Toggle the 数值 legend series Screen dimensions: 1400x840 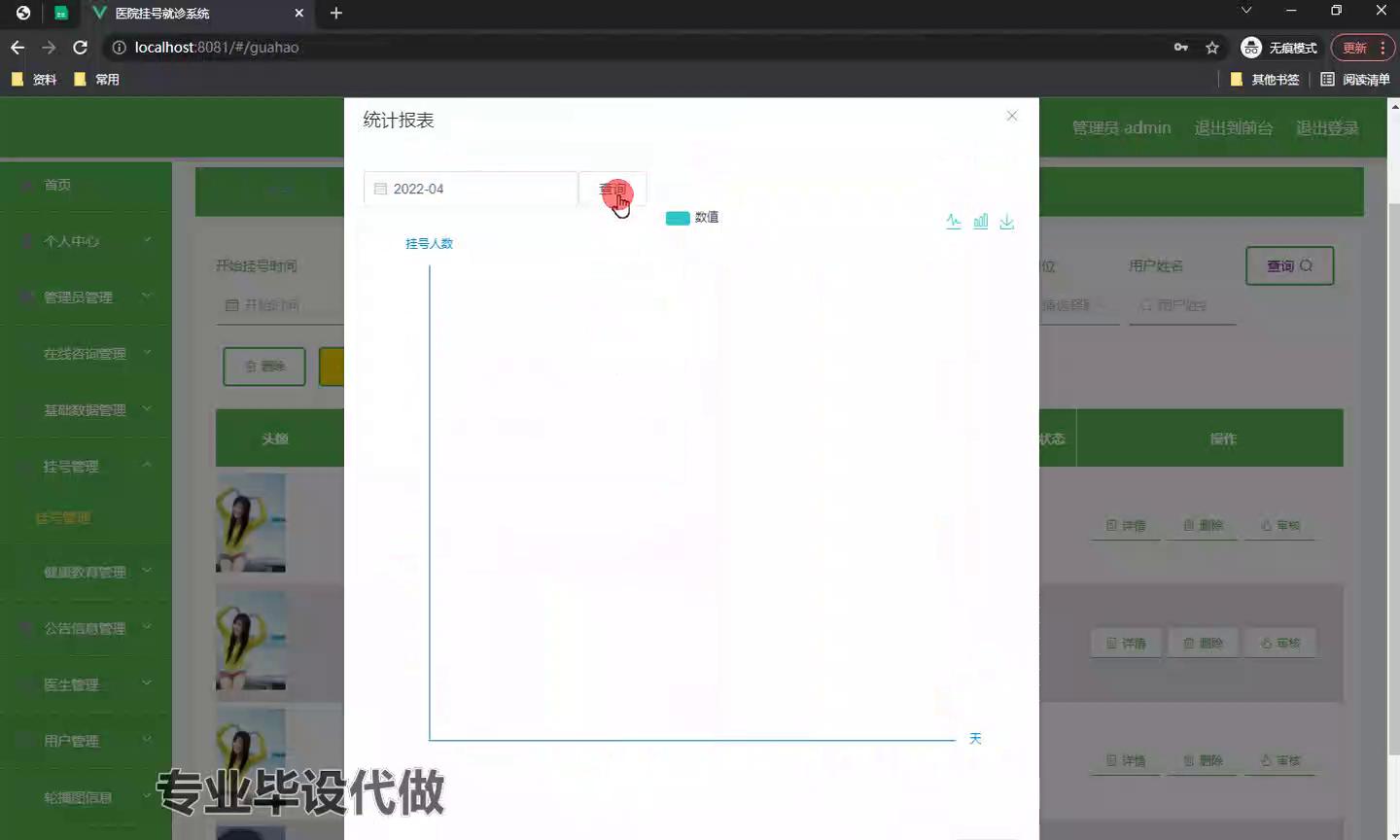click(x=707, y=218)
